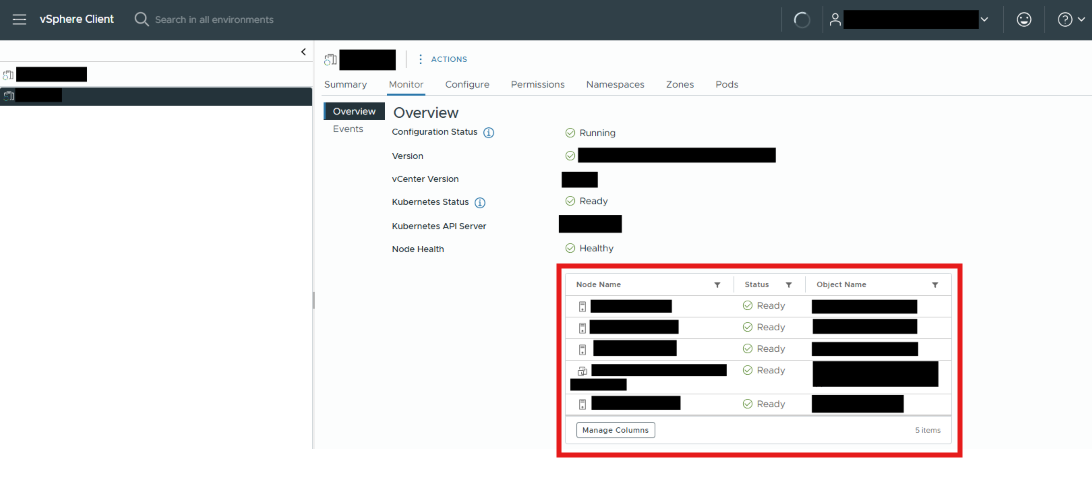Filter the Node Name column
Image resolution: width=1092 pixels, height=488 pixels.
pos(717,285)
